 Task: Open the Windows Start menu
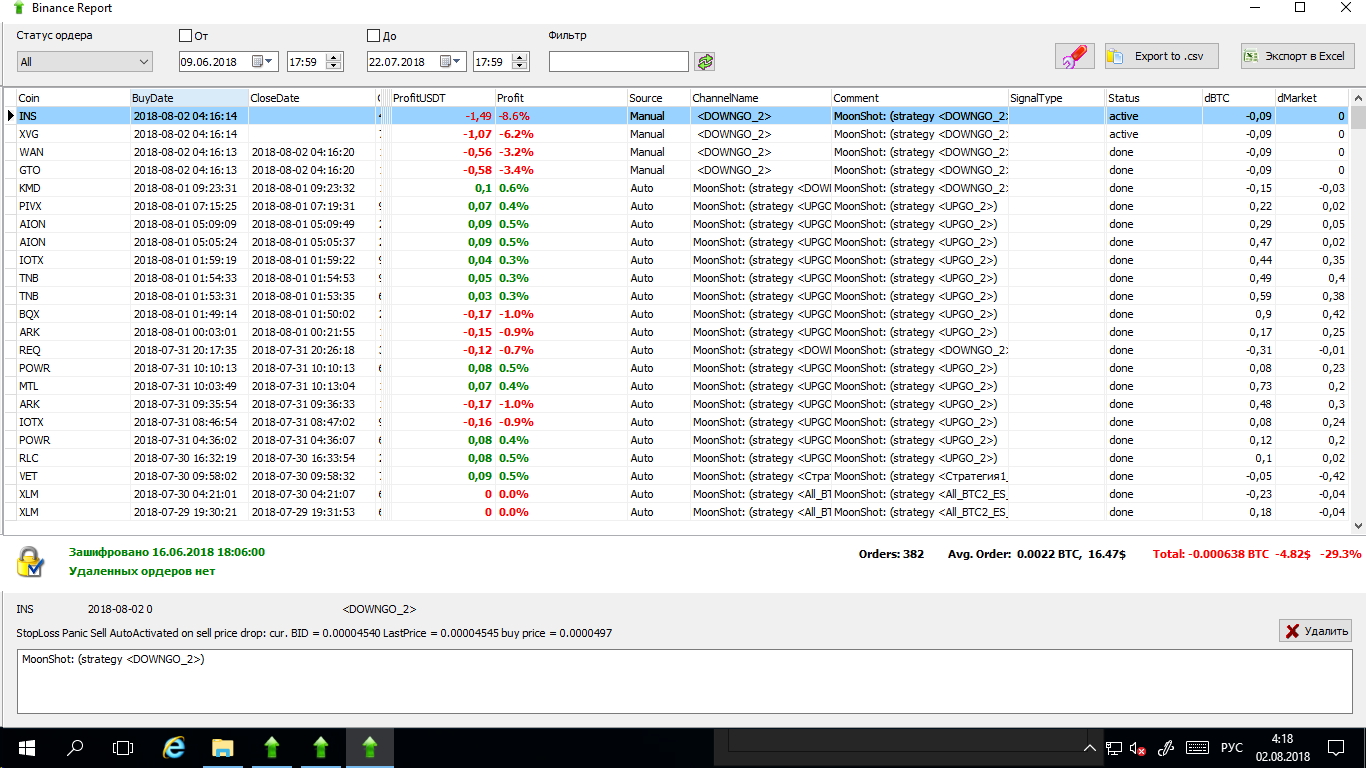26,747
